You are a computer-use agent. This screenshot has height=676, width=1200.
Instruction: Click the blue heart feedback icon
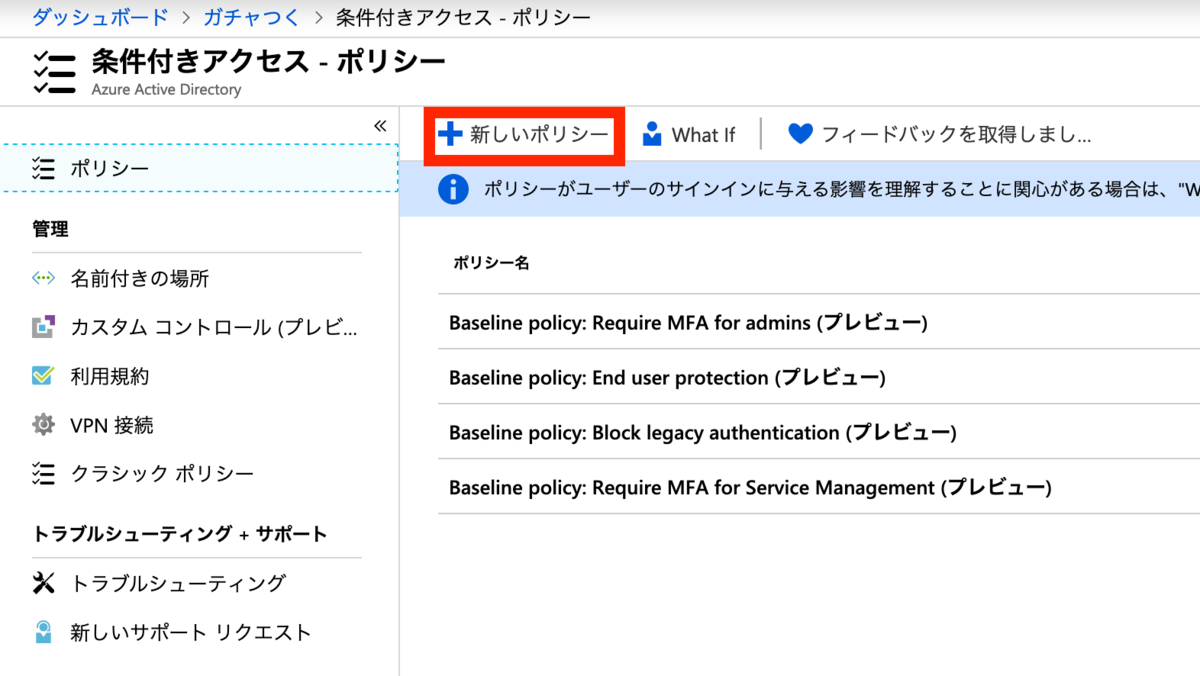tap(800, 134)
